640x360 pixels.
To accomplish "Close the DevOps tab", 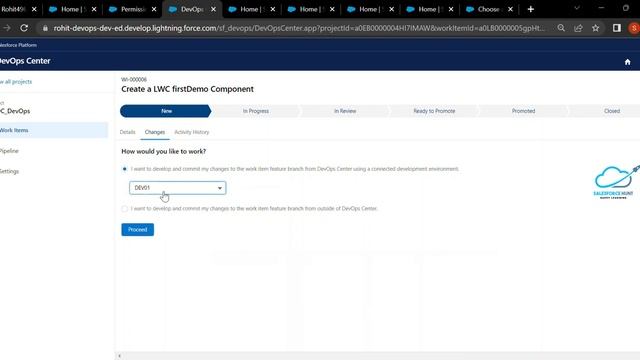I will point(213,9).
